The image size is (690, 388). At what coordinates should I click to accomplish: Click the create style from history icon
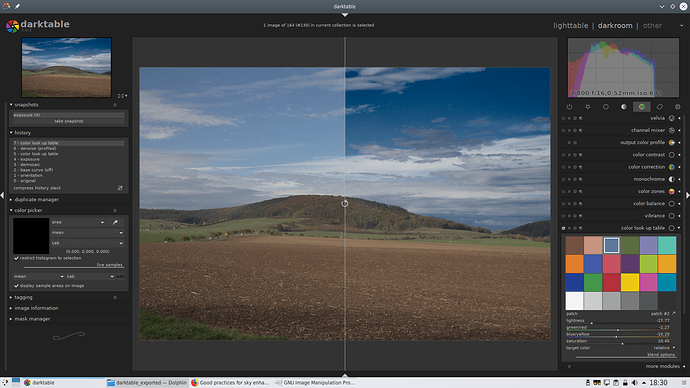[x=120, y=188]
